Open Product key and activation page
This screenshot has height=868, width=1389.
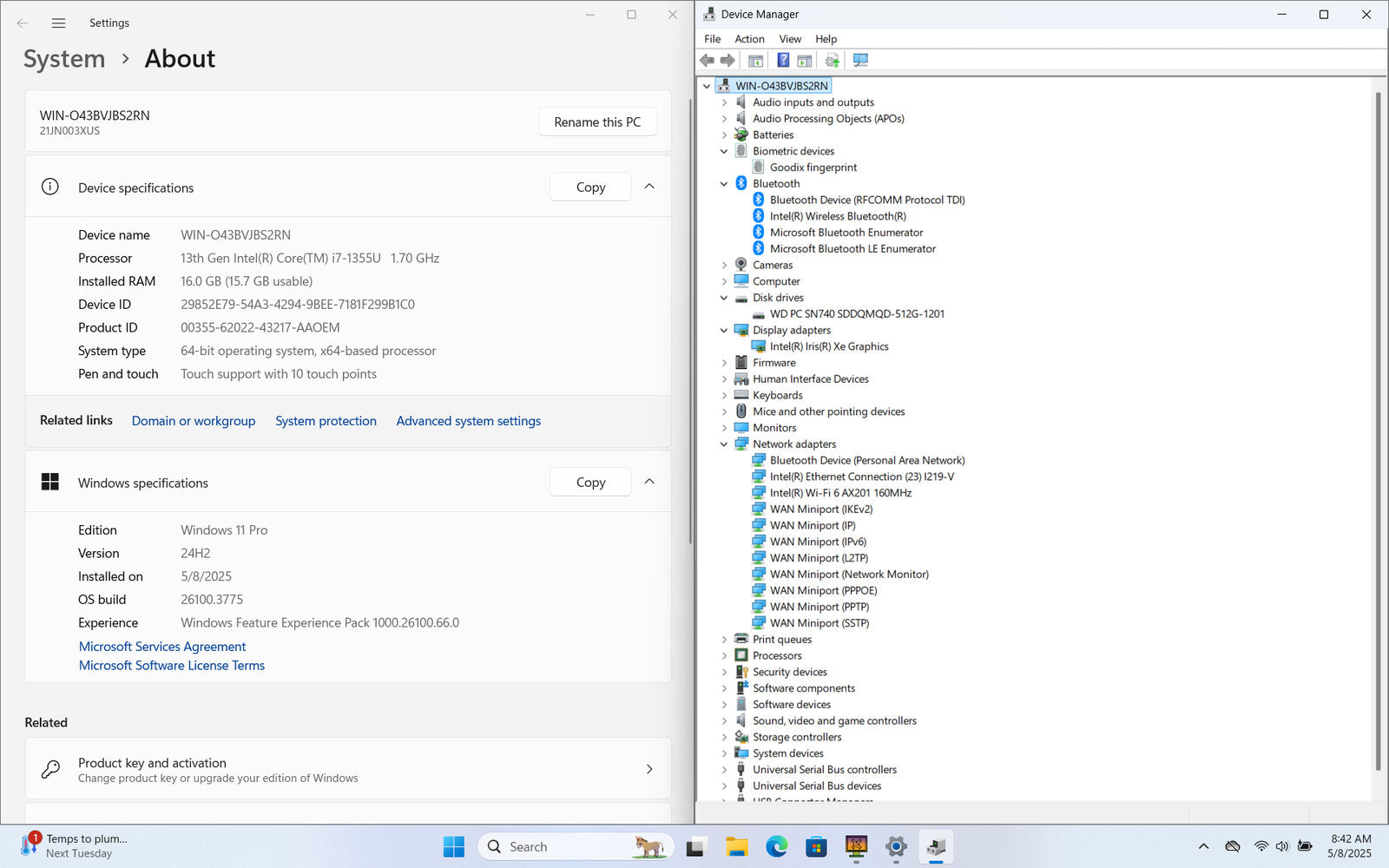347,769
